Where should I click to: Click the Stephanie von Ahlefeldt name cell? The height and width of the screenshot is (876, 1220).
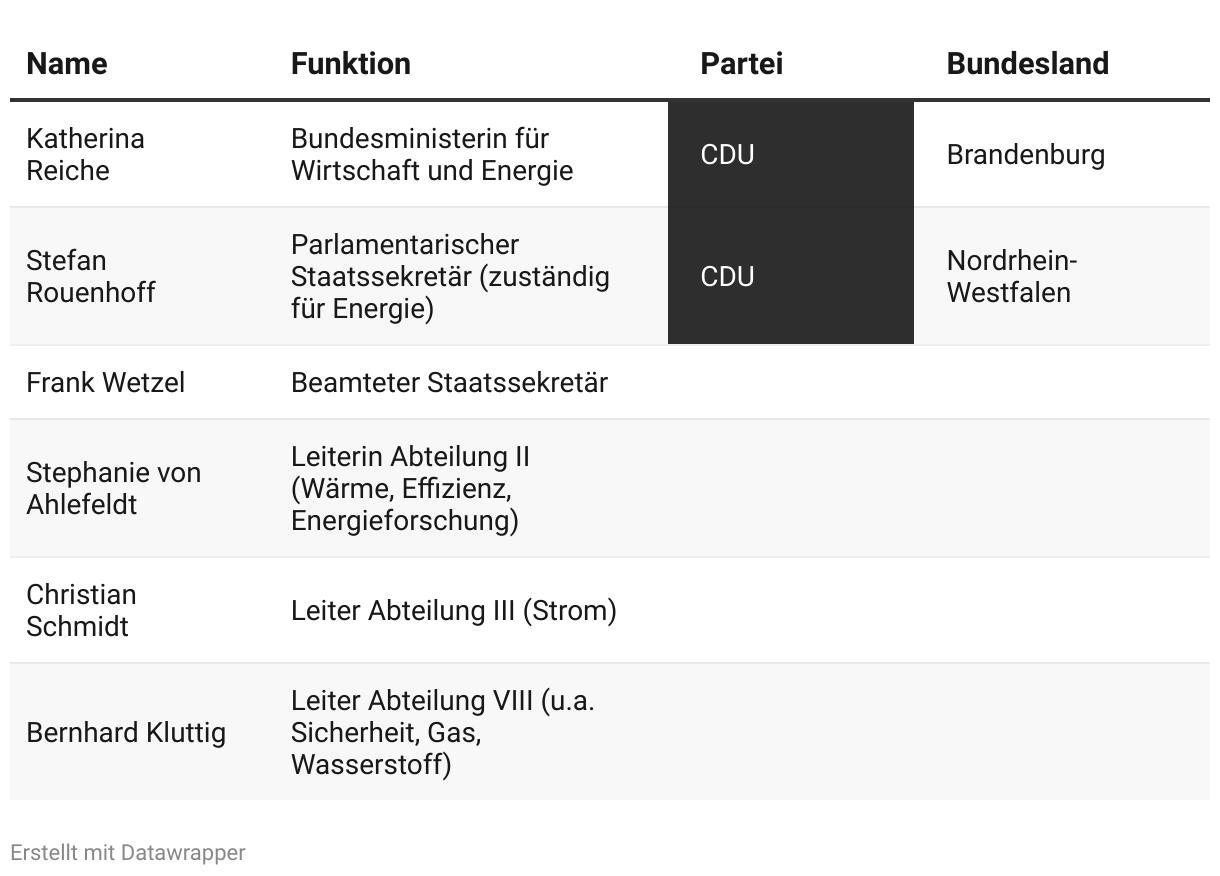142,488
